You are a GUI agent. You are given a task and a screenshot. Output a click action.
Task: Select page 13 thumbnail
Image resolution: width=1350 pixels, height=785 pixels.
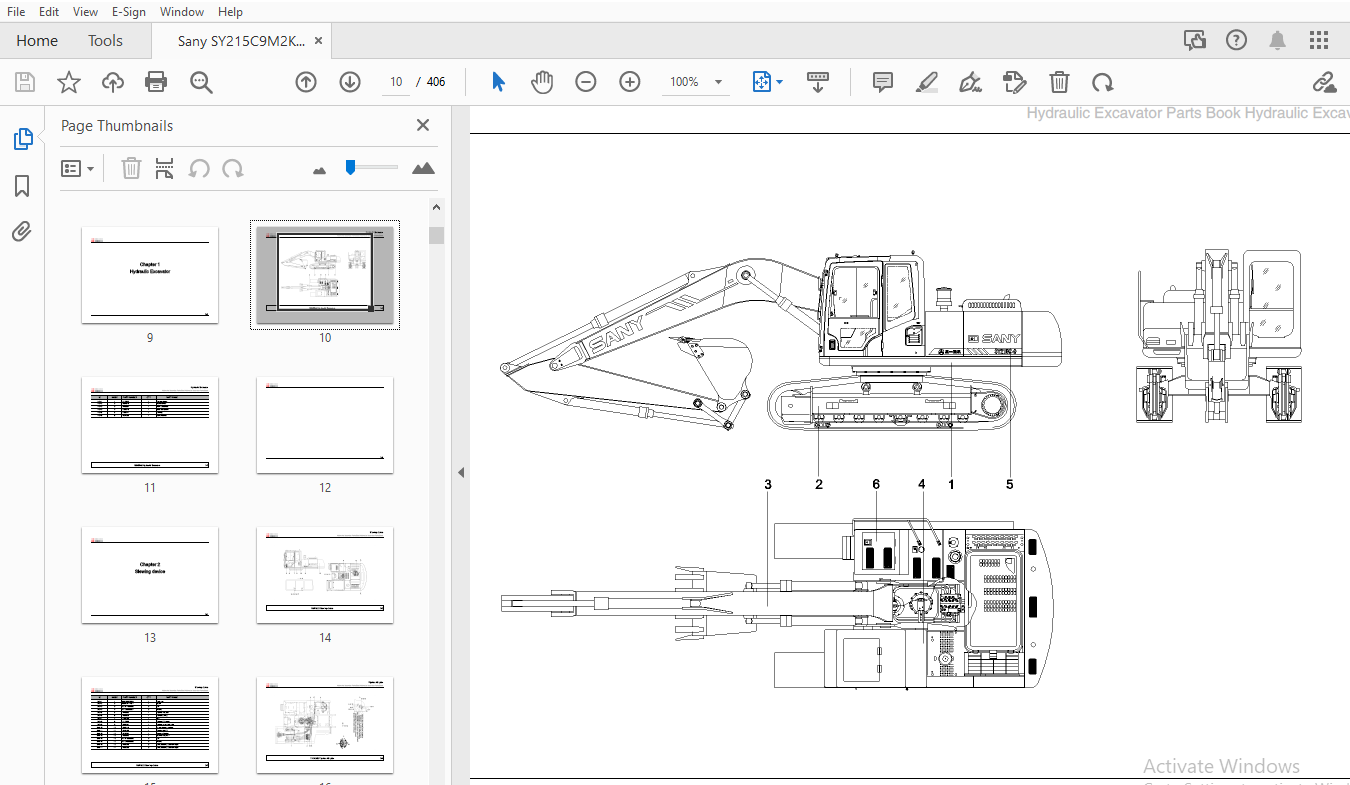150,575
